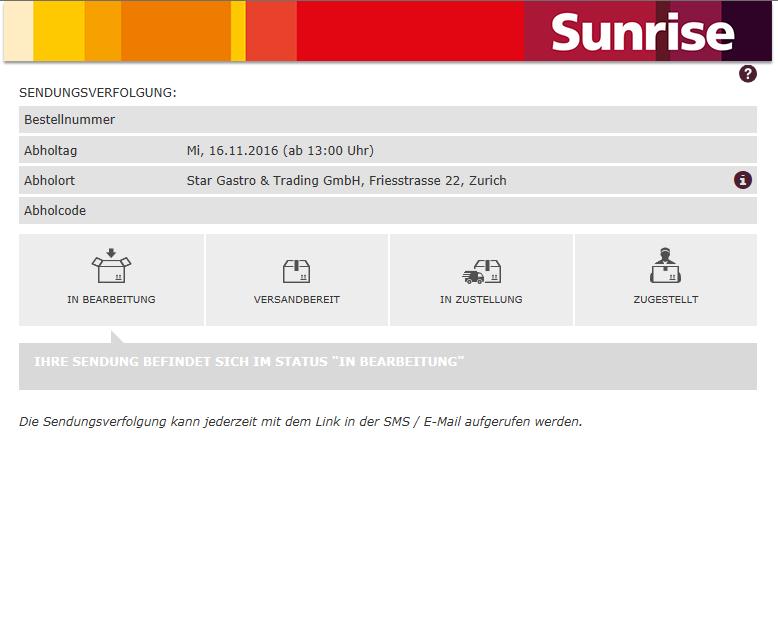Click the closed package Versandbereit icon
The height and width of the screenshot is (635, 778).
coord(296,271)
